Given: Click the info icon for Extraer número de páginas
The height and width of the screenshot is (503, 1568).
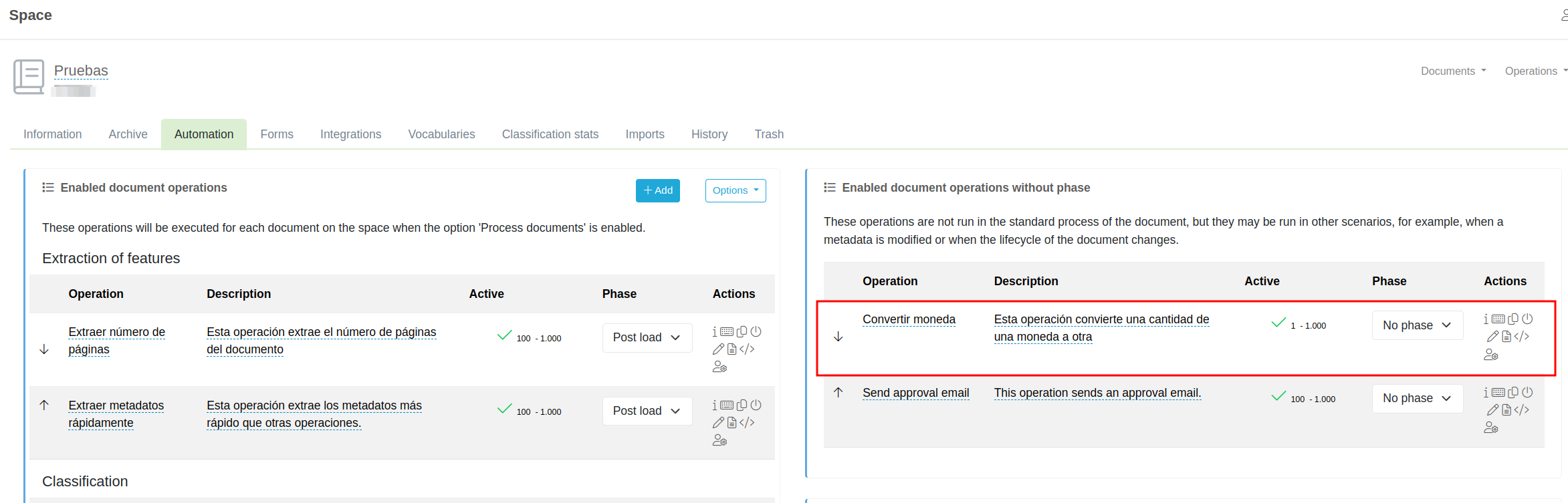Looking at the screenshot, I should click(x=714, y=332).
